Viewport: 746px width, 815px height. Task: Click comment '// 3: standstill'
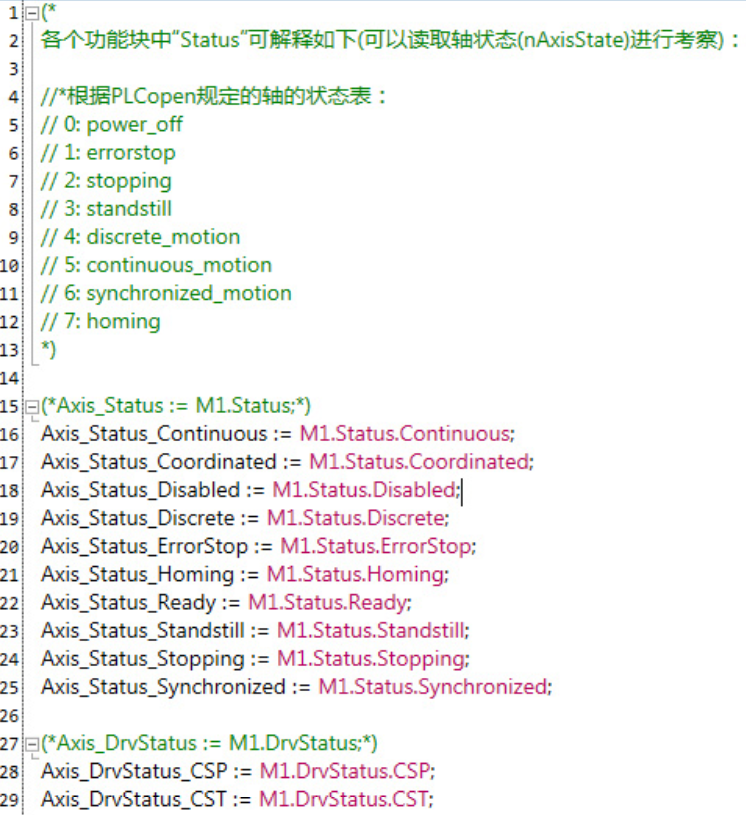coord(106,209)
